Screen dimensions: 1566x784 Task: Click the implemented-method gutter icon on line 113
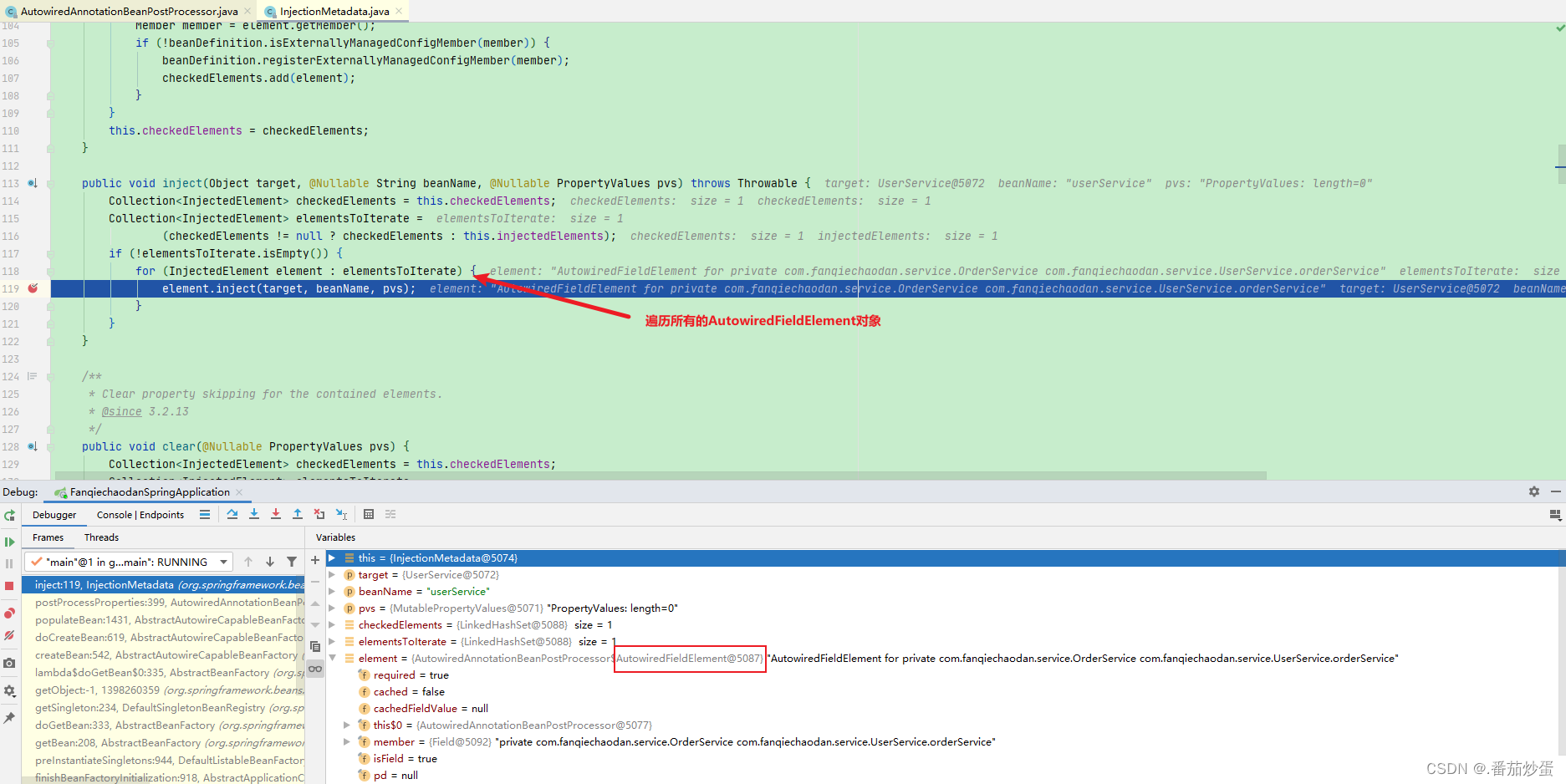coord(33,183)
